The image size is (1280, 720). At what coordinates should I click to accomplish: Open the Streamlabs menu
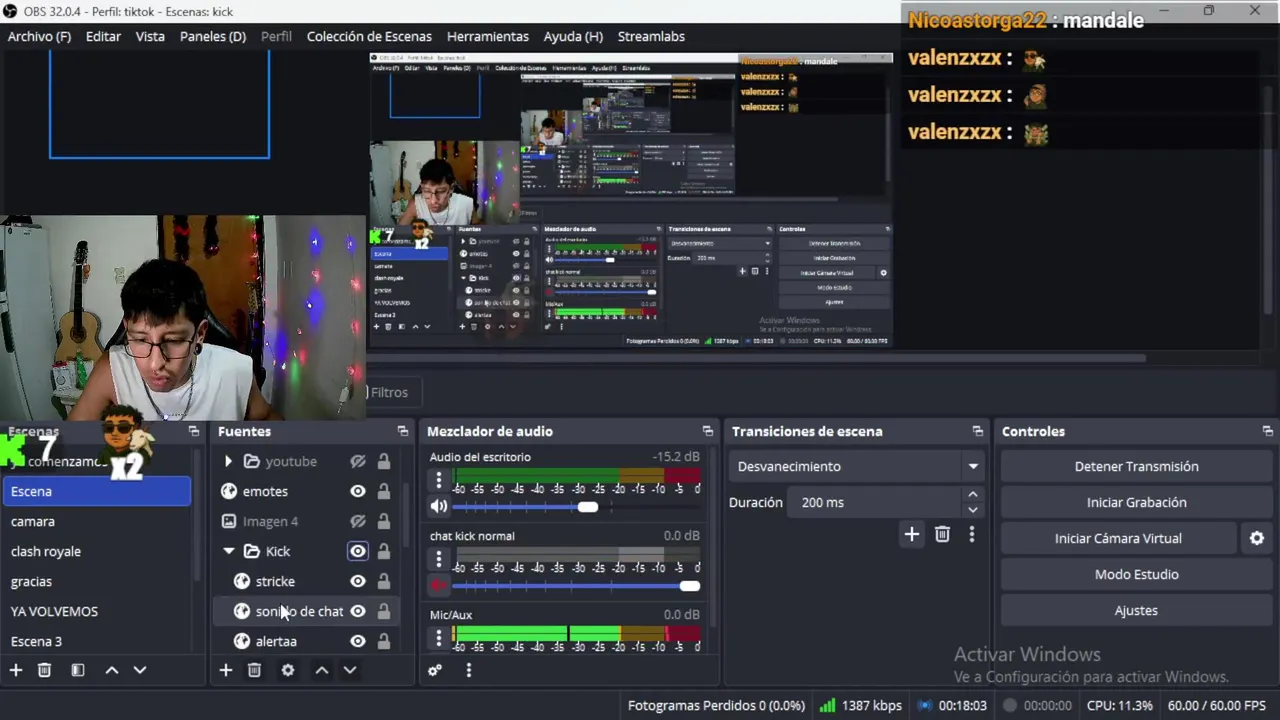coord(651,36)
